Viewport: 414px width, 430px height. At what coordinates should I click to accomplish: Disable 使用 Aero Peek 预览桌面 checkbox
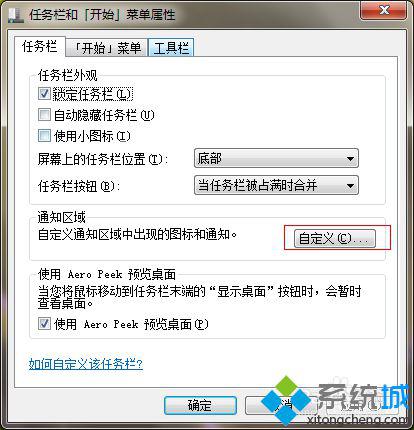[x=44, y=323]
